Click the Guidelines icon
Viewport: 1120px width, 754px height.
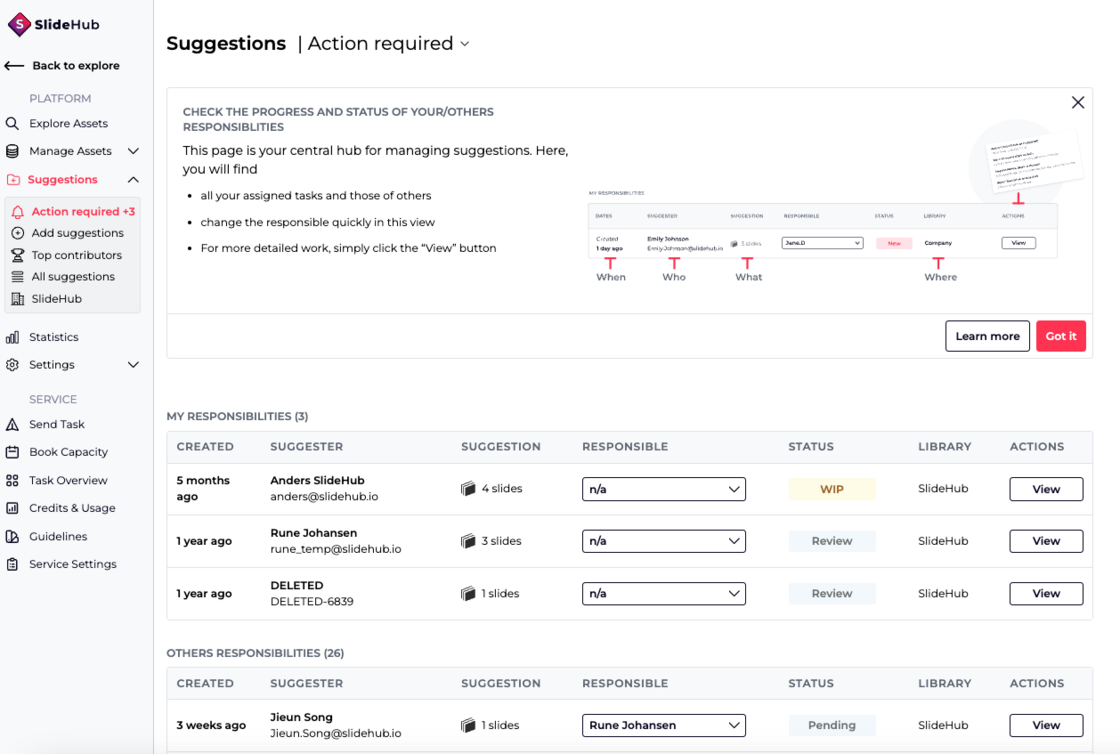point(12,536)
